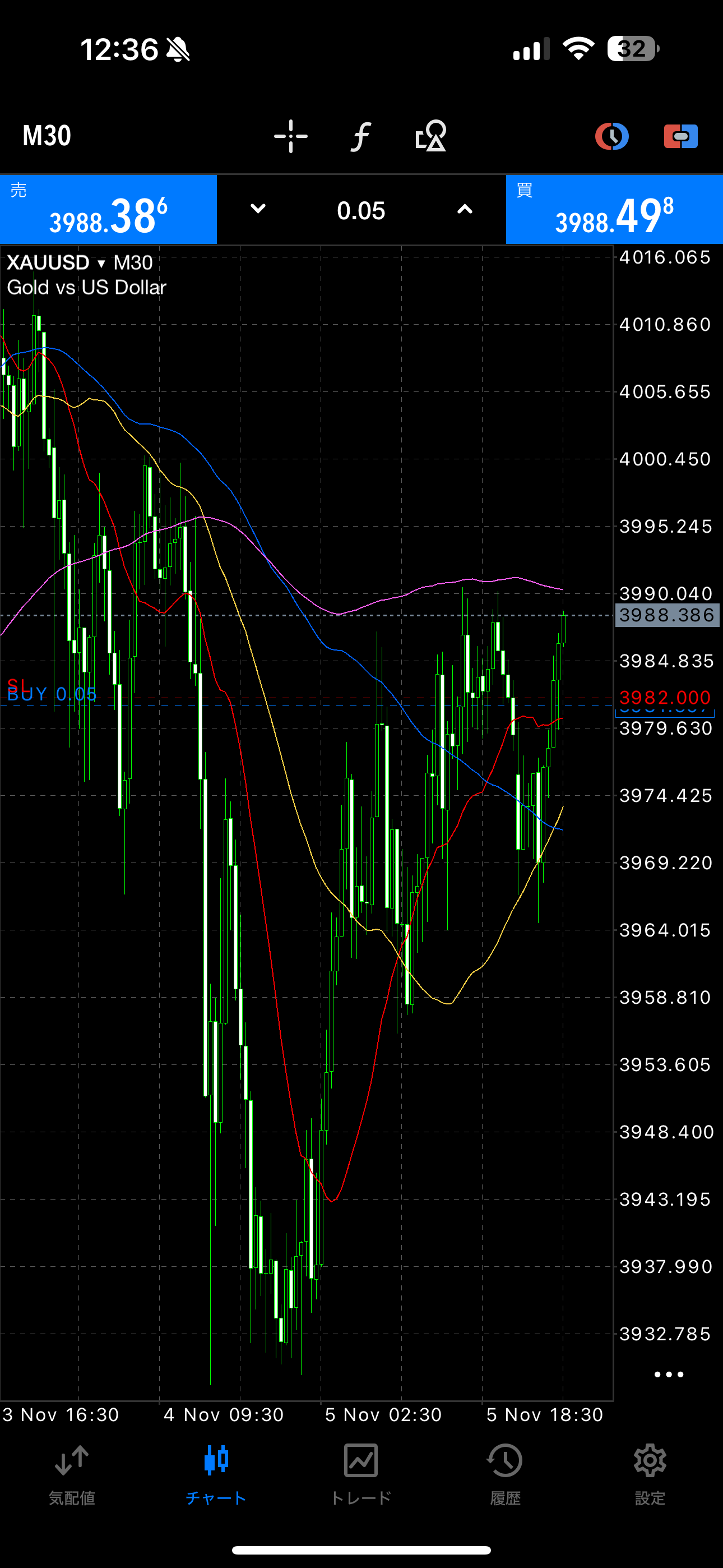Decrease lot volume with down chevron
Screen dimensions: 723x1568
click(258, 209)
